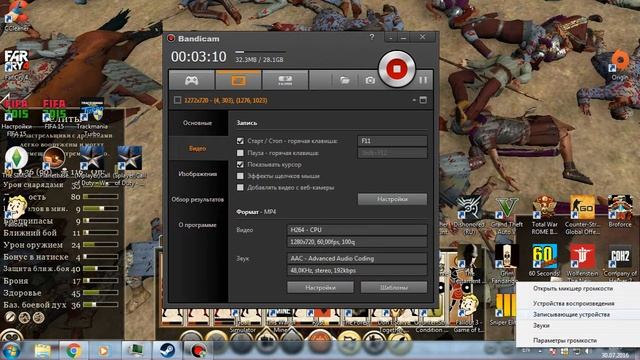This screenshot has width=640, height=360.
Task: Click Настройки button under format section
Action: [320, 287]
